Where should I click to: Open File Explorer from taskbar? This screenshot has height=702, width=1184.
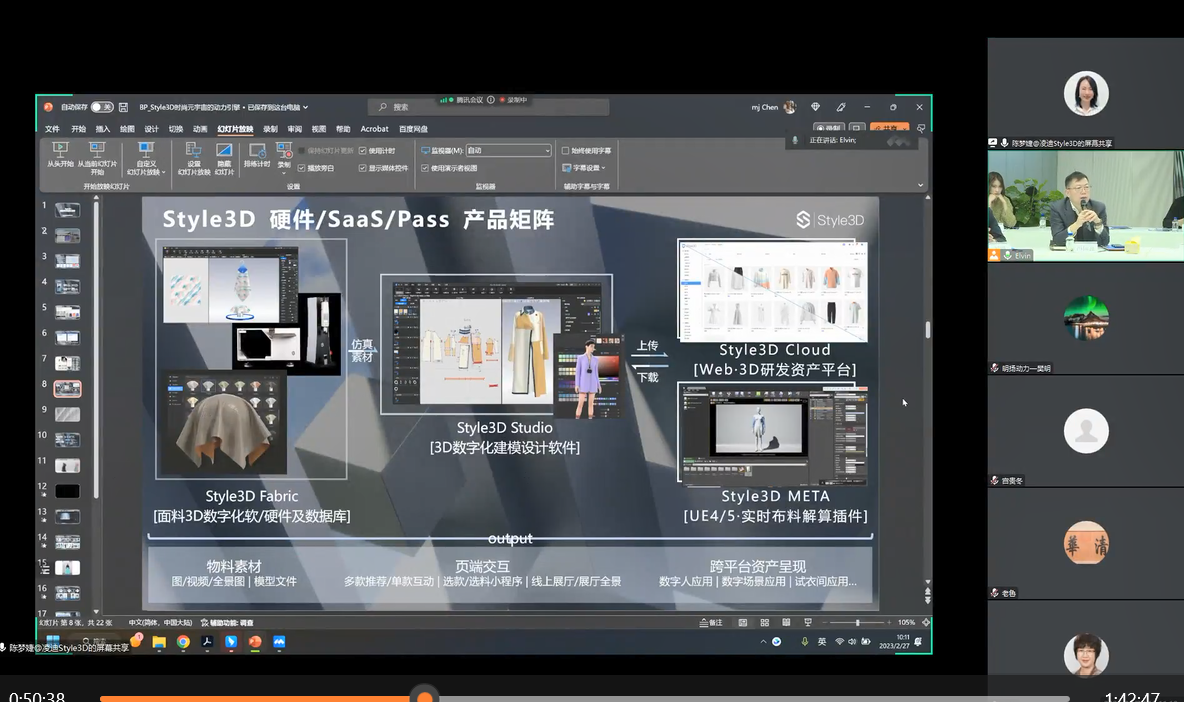point(159,642)
